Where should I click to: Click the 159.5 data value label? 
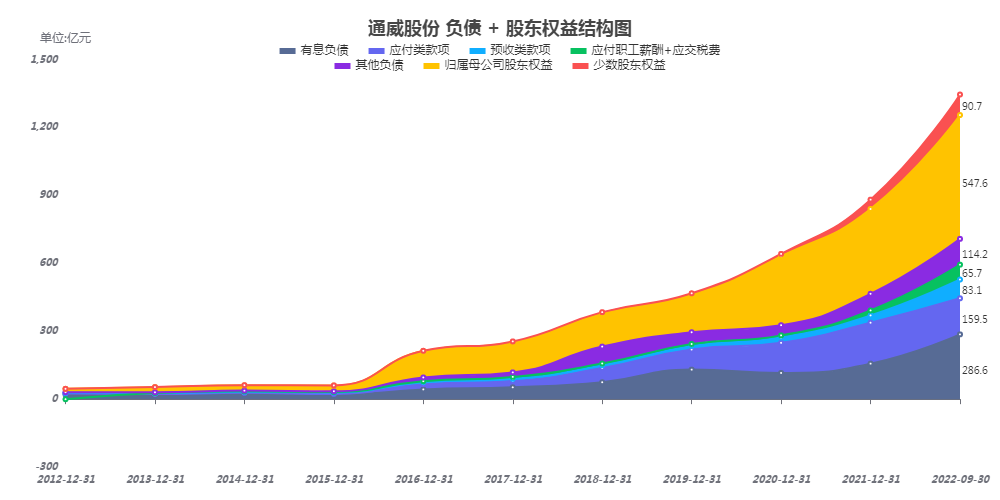coord(974,319)
